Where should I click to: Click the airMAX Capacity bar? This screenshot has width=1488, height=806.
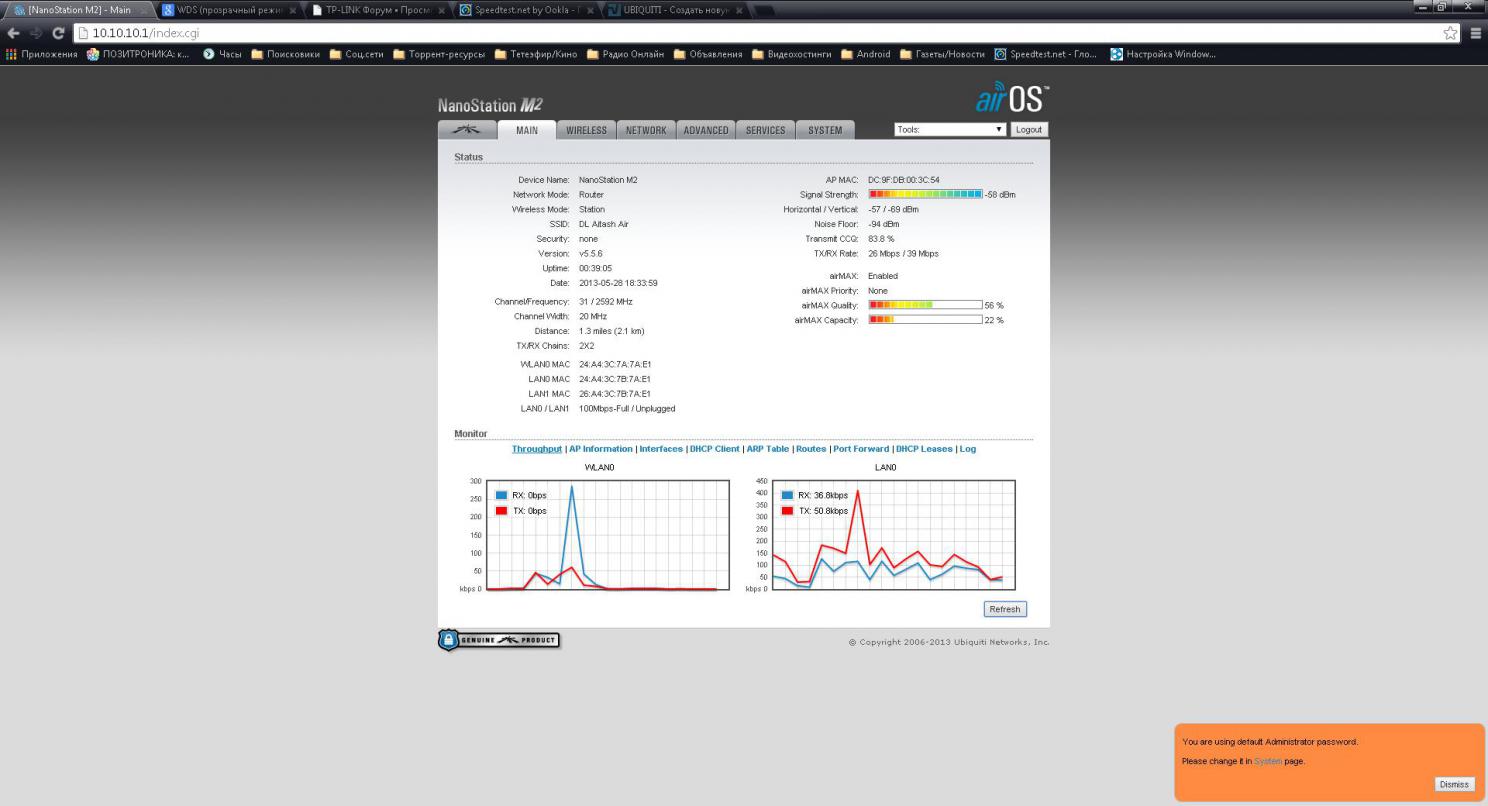[925, 320]
